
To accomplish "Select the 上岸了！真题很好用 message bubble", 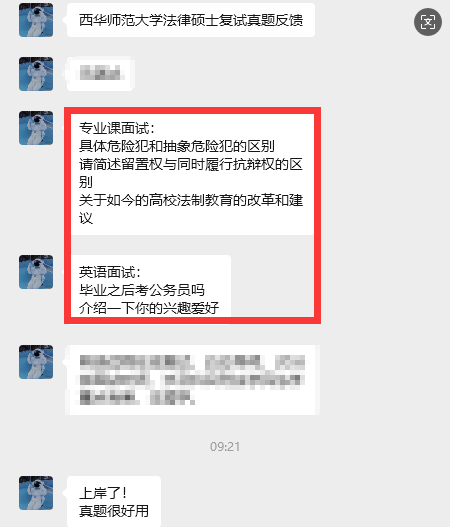I will tap(114, 501).
